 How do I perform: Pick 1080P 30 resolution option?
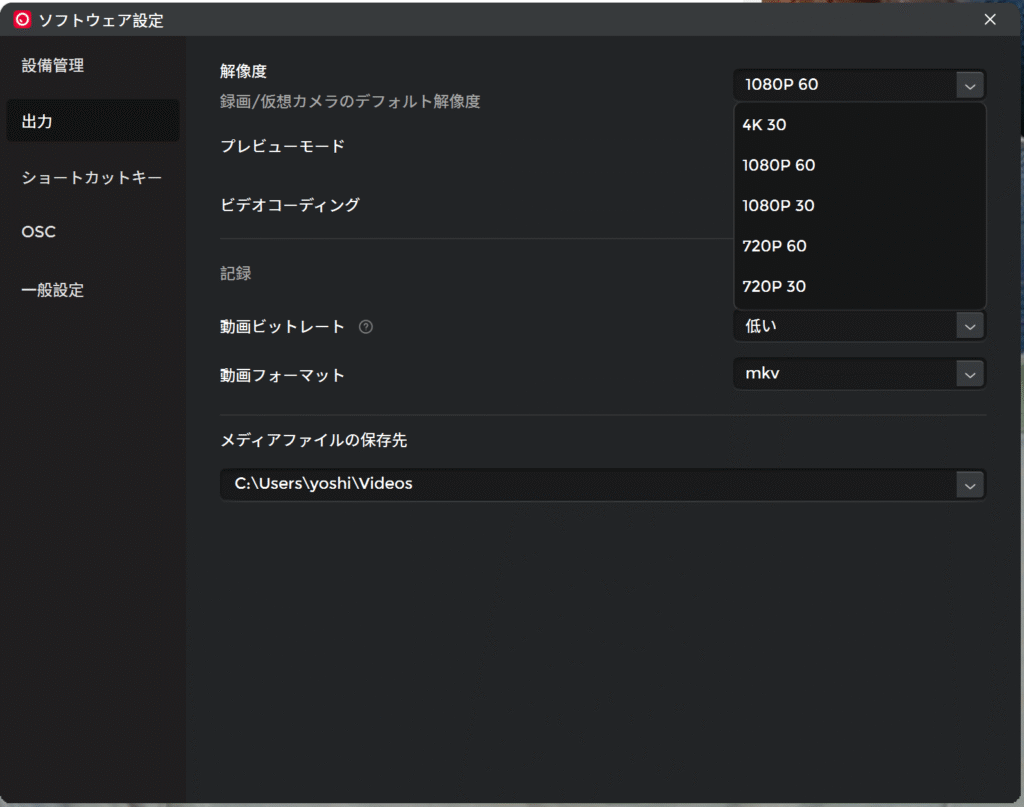click(x=779, y=206)
